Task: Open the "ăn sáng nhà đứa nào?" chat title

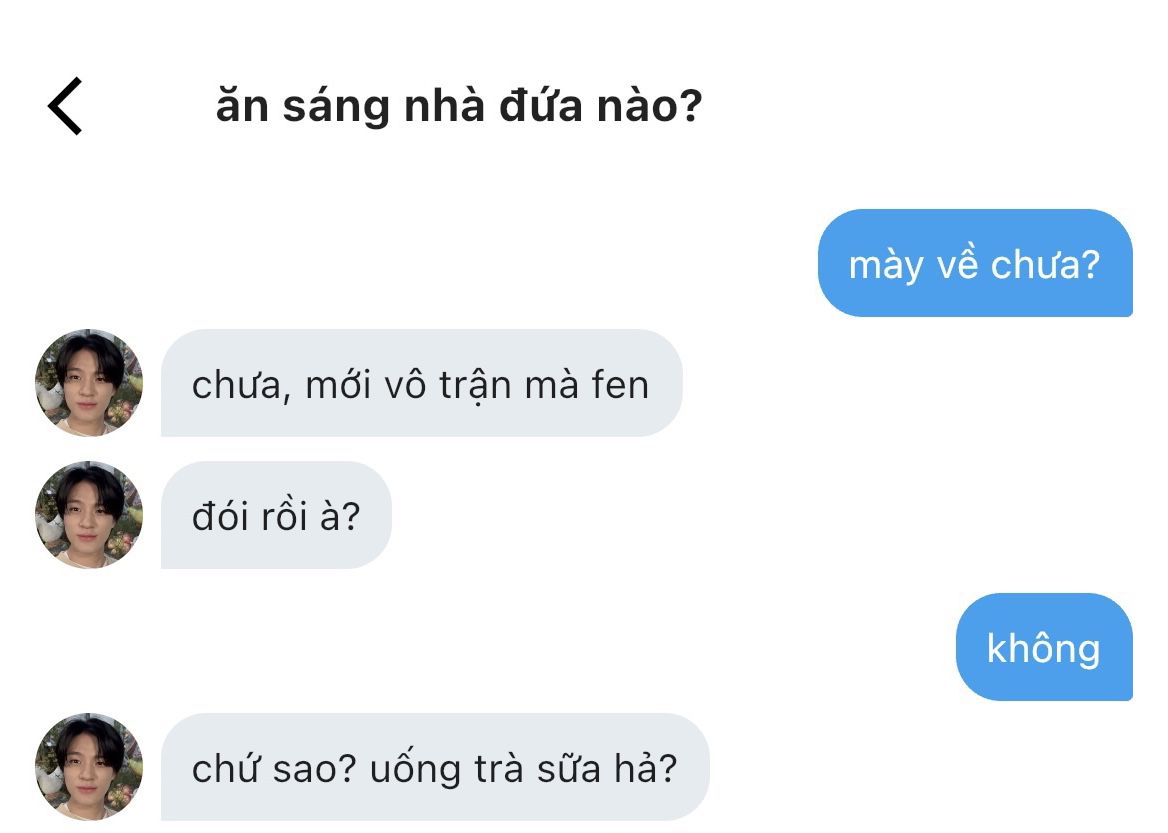Action: click(x=458, y=106)
